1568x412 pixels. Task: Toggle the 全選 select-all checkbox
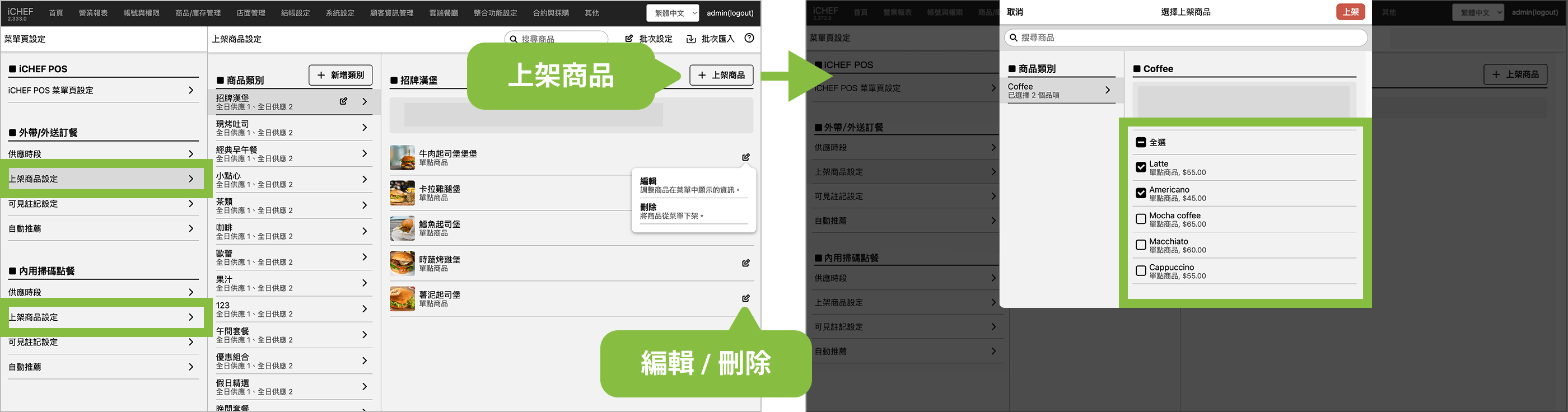(x=1141, y=142)
